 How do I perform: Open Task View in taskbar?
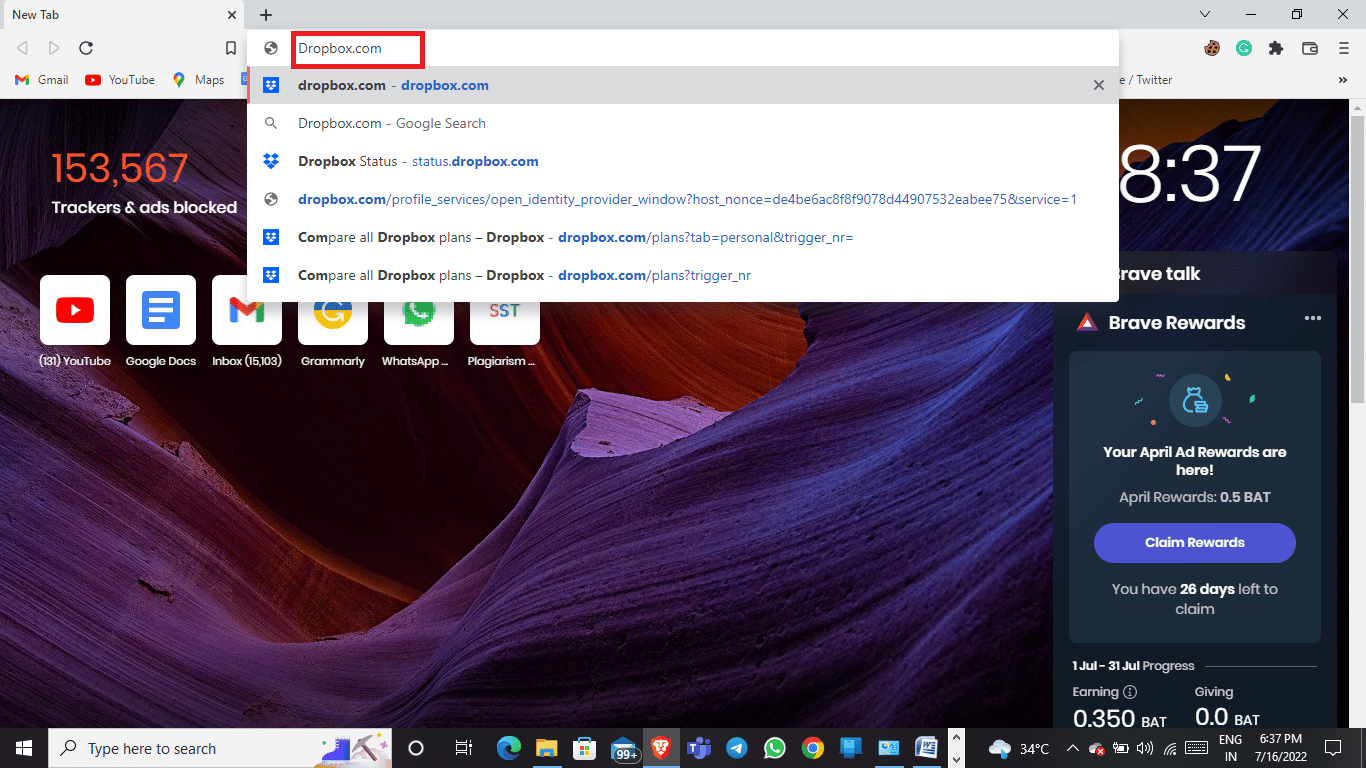click(x=463, y=748)
